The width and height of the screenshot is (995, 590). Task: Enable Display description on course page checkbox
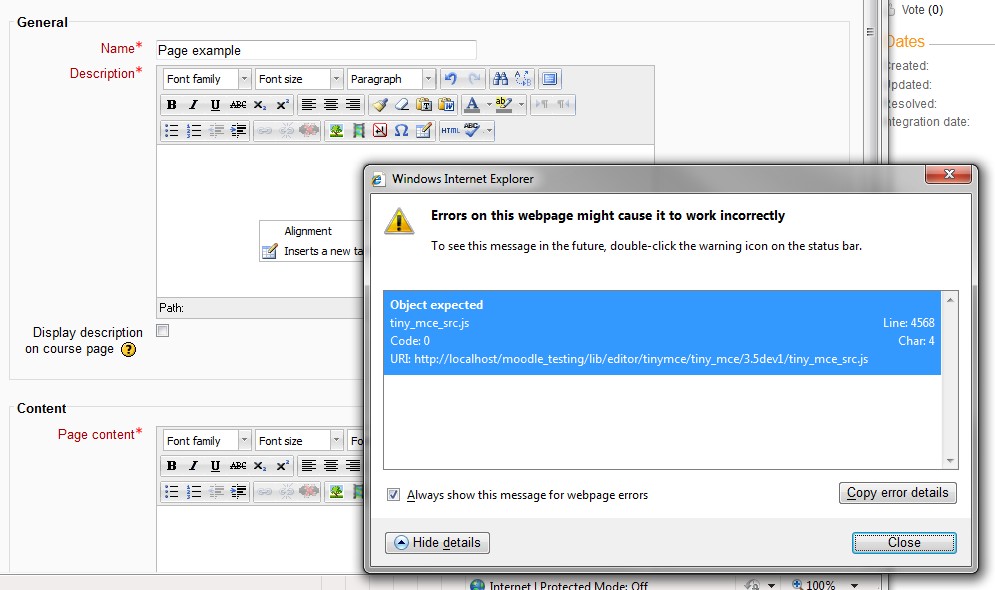click(x=163, y=331)
